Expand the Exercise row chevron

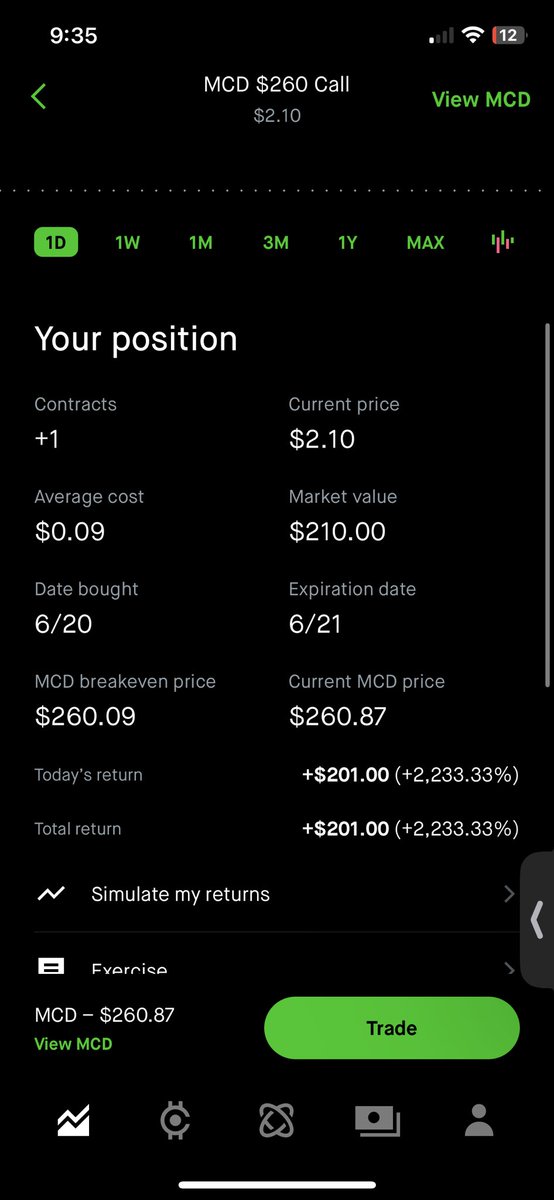[510, 968]
